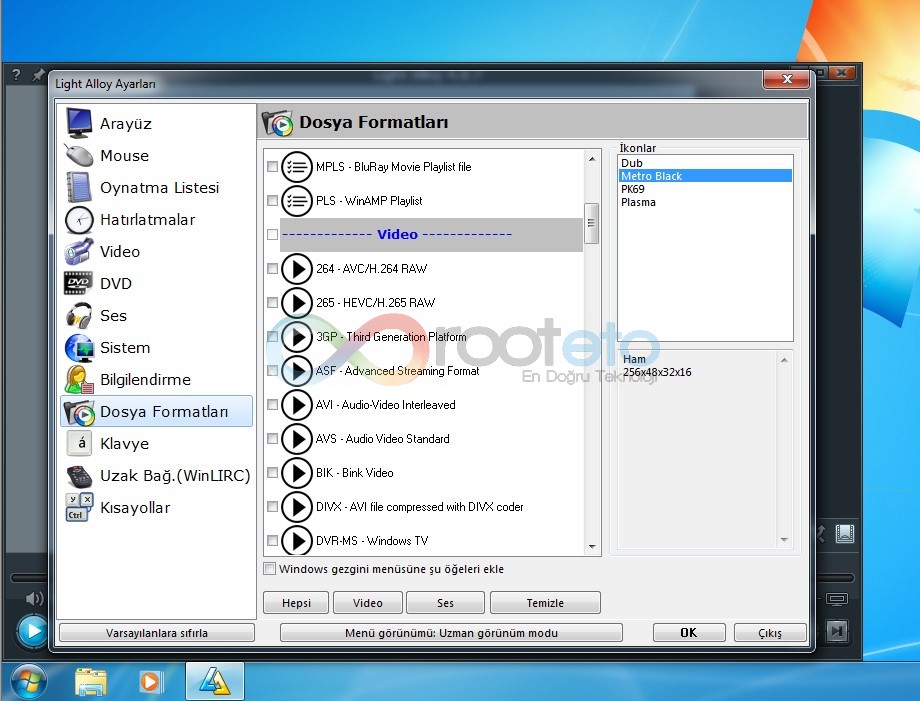Viewport: 920px width, 701px height.
Task: Check the DVR-MS Windows TV checkbox
Action: (272, 541)
